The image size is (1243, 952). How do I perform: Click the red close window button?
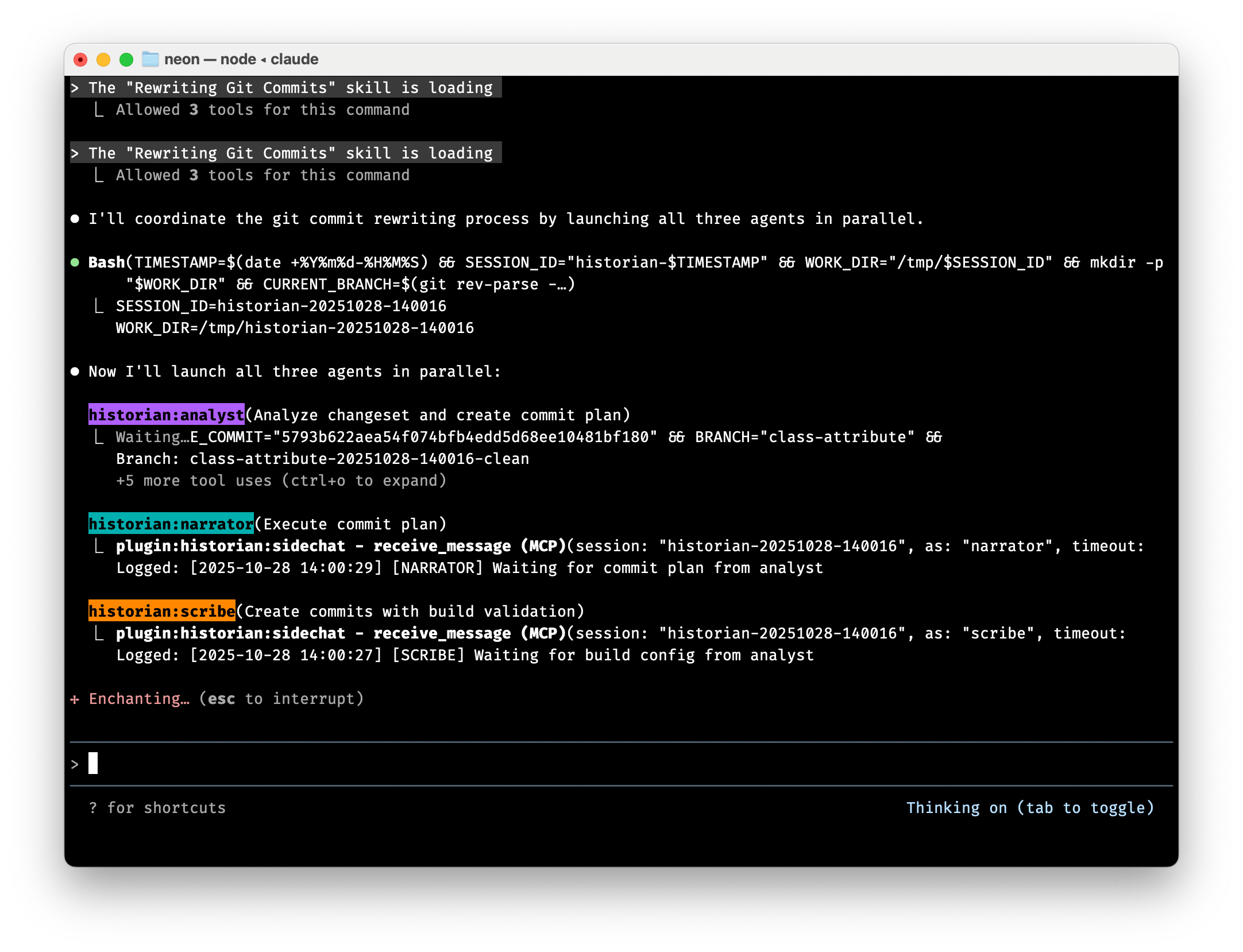click(81, 60)
